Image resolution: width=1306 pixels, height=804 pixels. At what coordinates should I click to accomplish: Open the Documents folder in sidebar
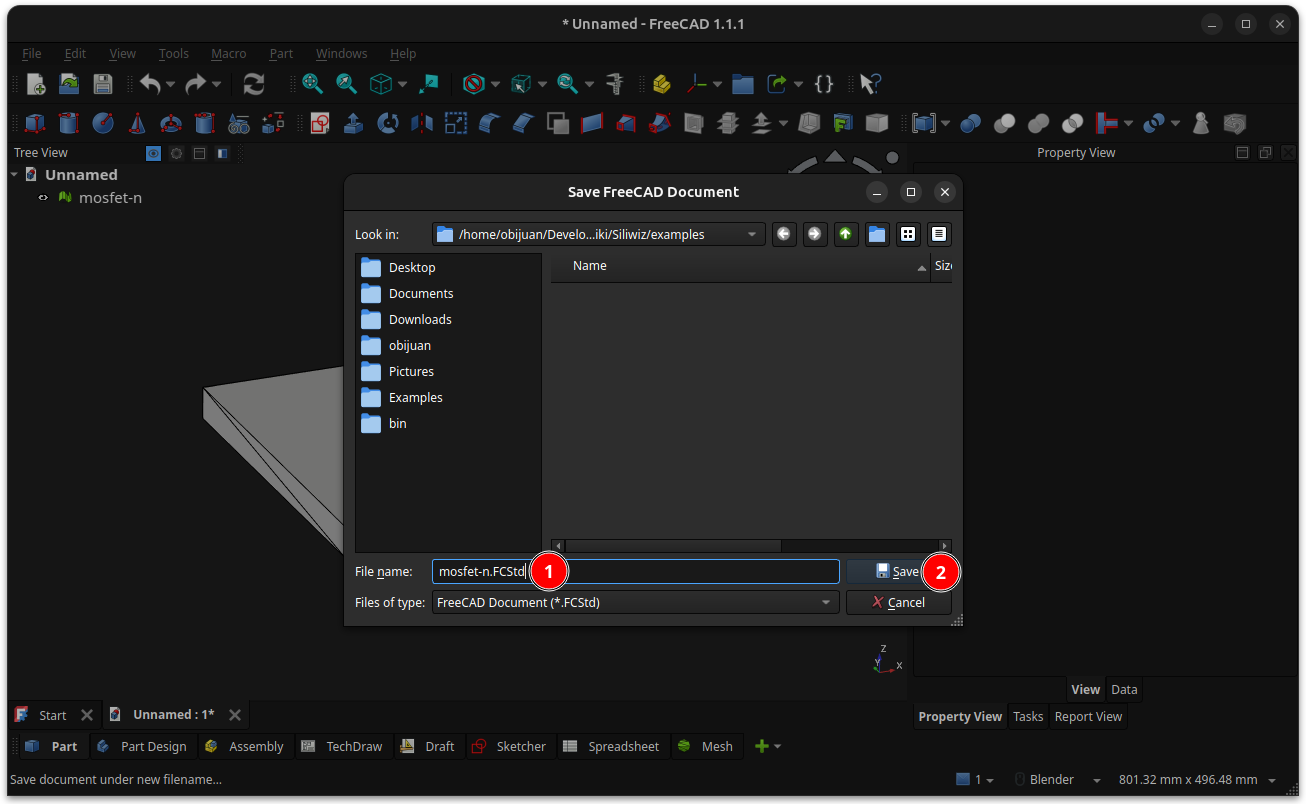[x=421, y=294]
